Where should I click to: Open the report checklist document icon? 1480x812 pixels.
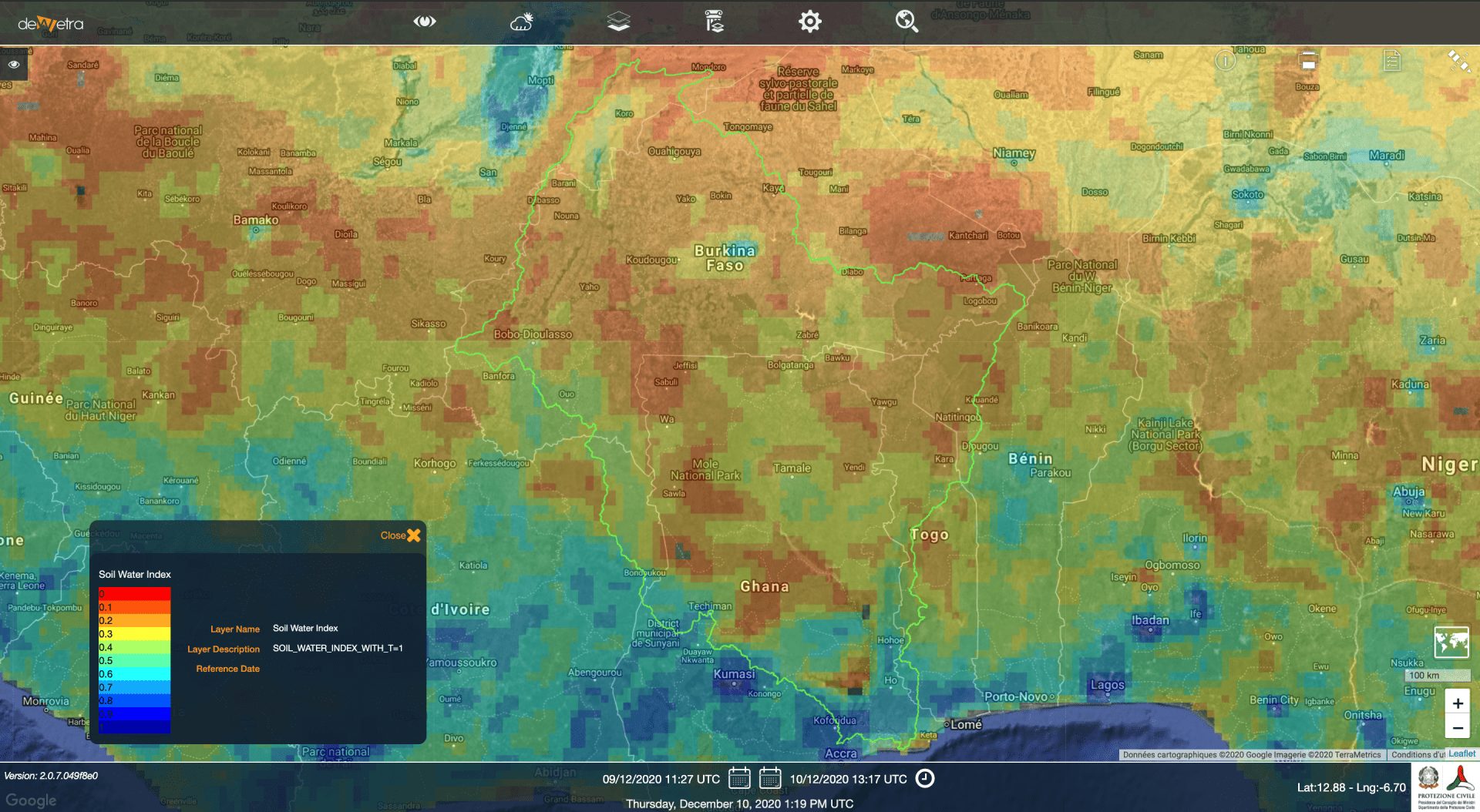tap(1391, 60)
